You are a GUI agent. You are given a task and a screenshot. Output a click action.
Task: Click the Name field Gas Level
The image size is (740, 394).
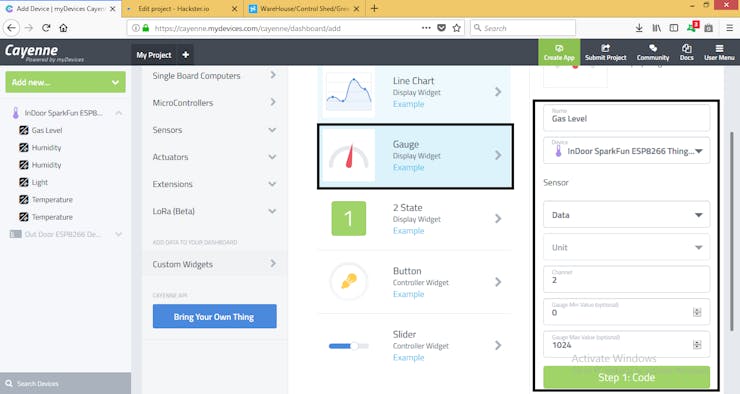click(x=626, y=117)
